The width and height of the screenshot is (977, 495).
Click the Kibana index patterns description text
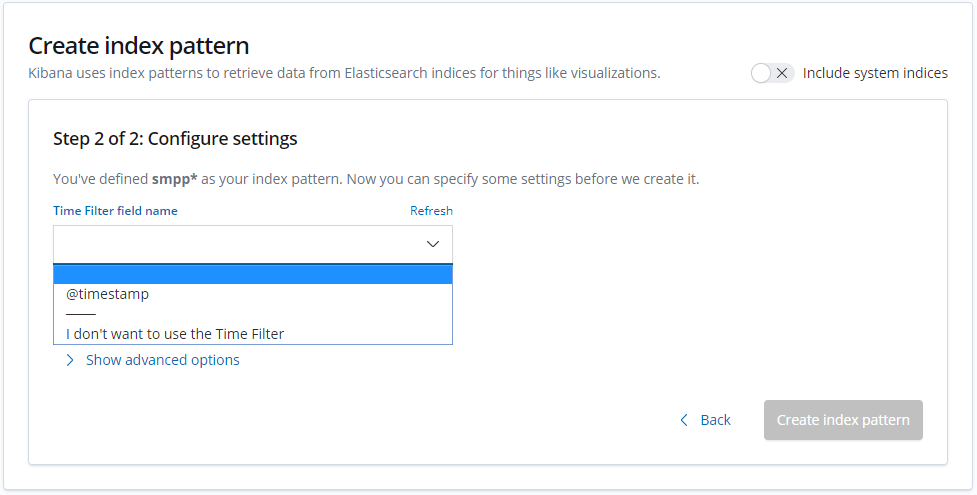(344, 73)
